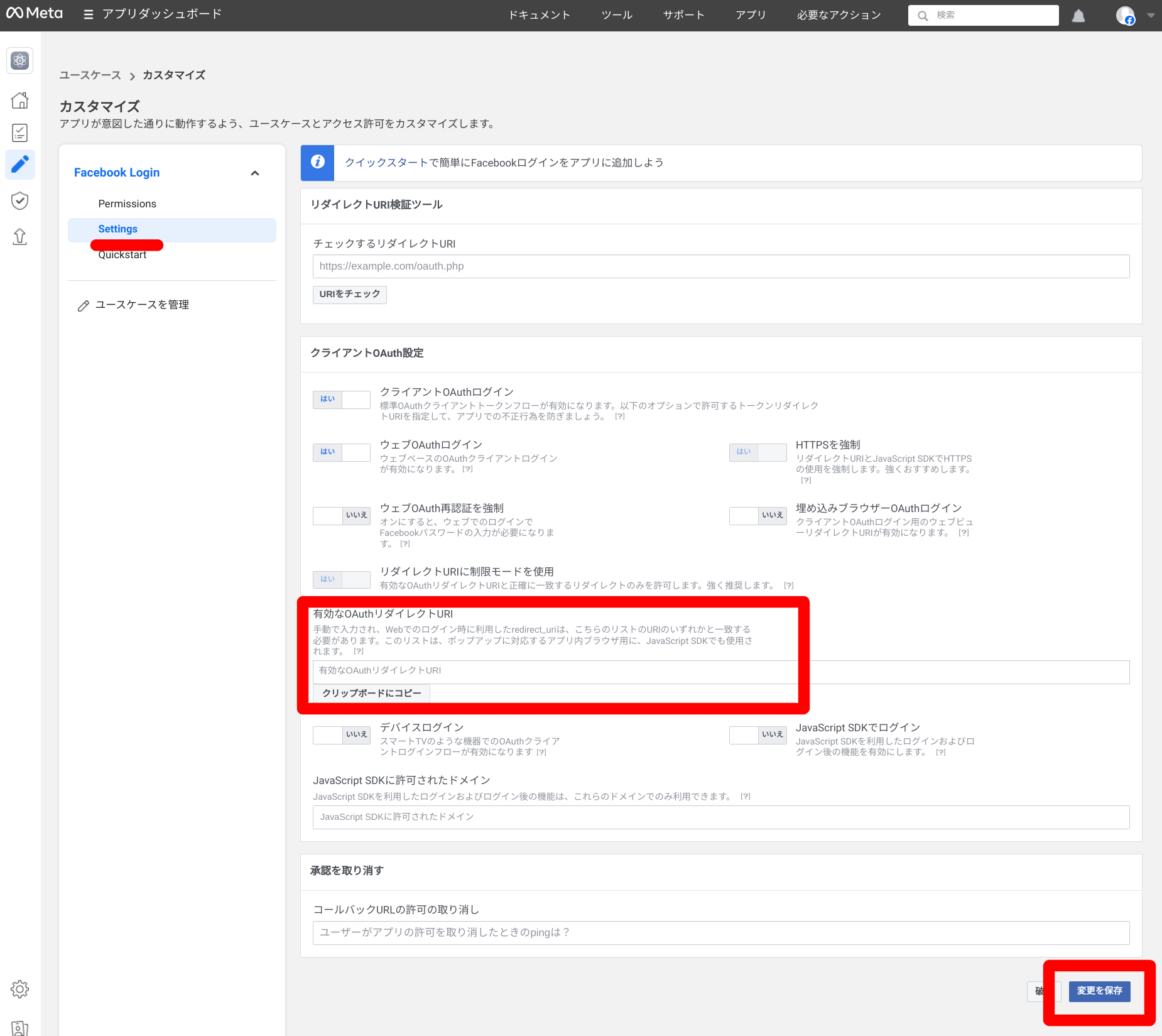Screen dimensions: 1162x1036
Task: Click the publish upload icon in the sidebar
Action: pos(20,236)
